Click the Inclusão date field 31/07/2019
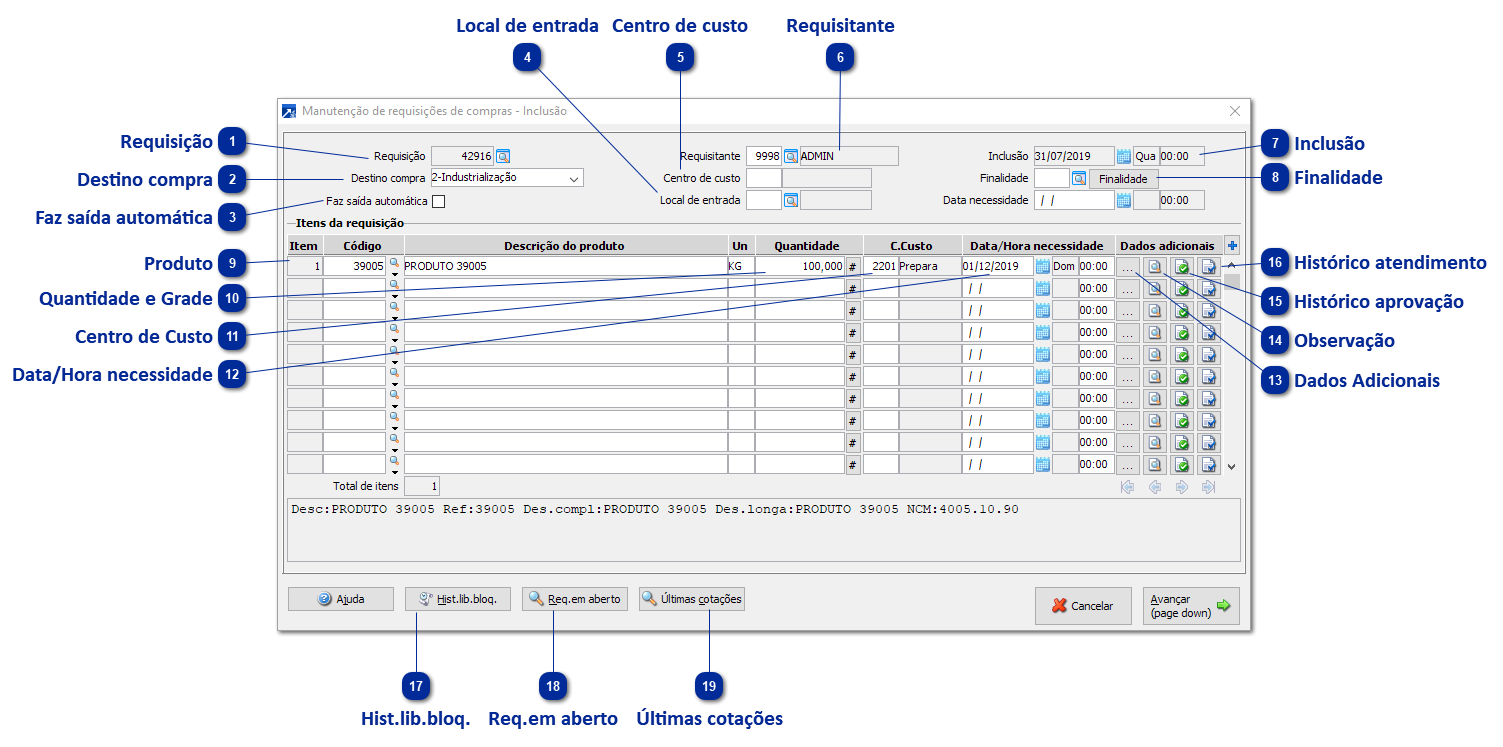The image size is (1503, 747). point(1074,156)
